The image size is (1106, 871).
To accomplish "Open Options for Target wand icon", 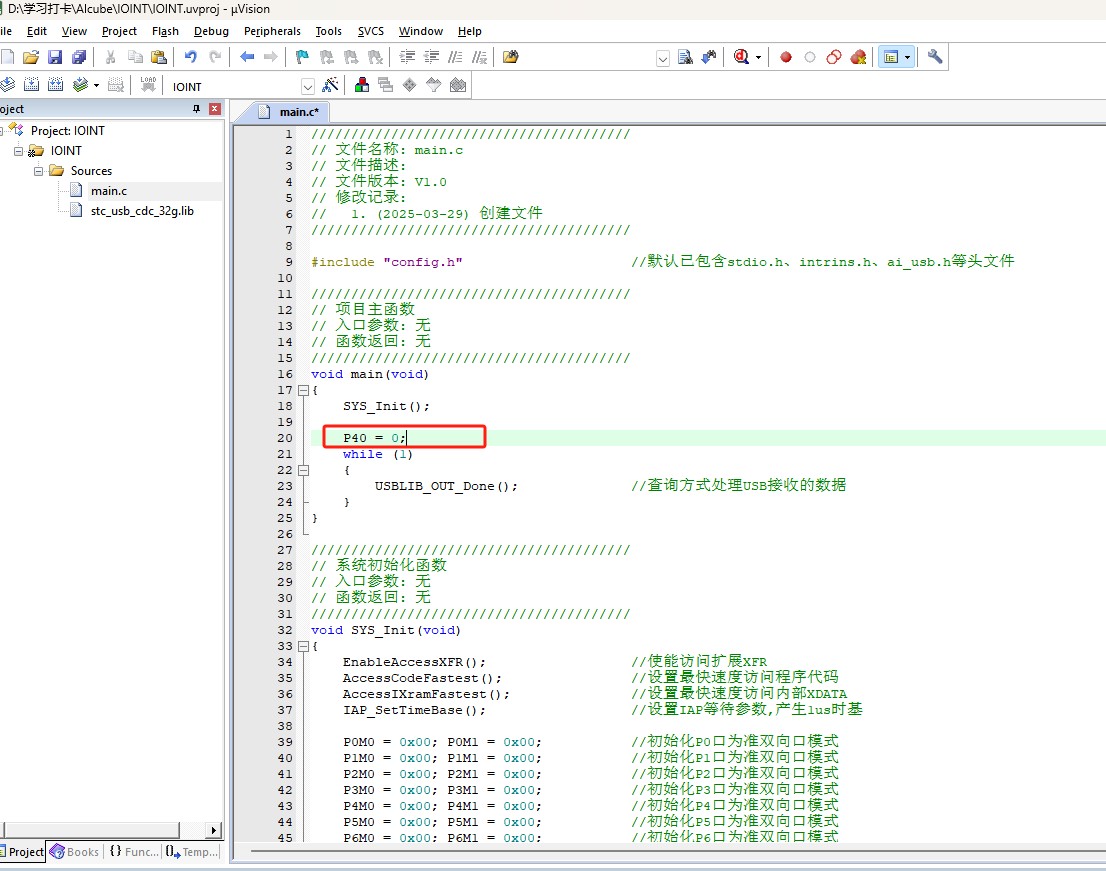I will (x=330, y=85).
